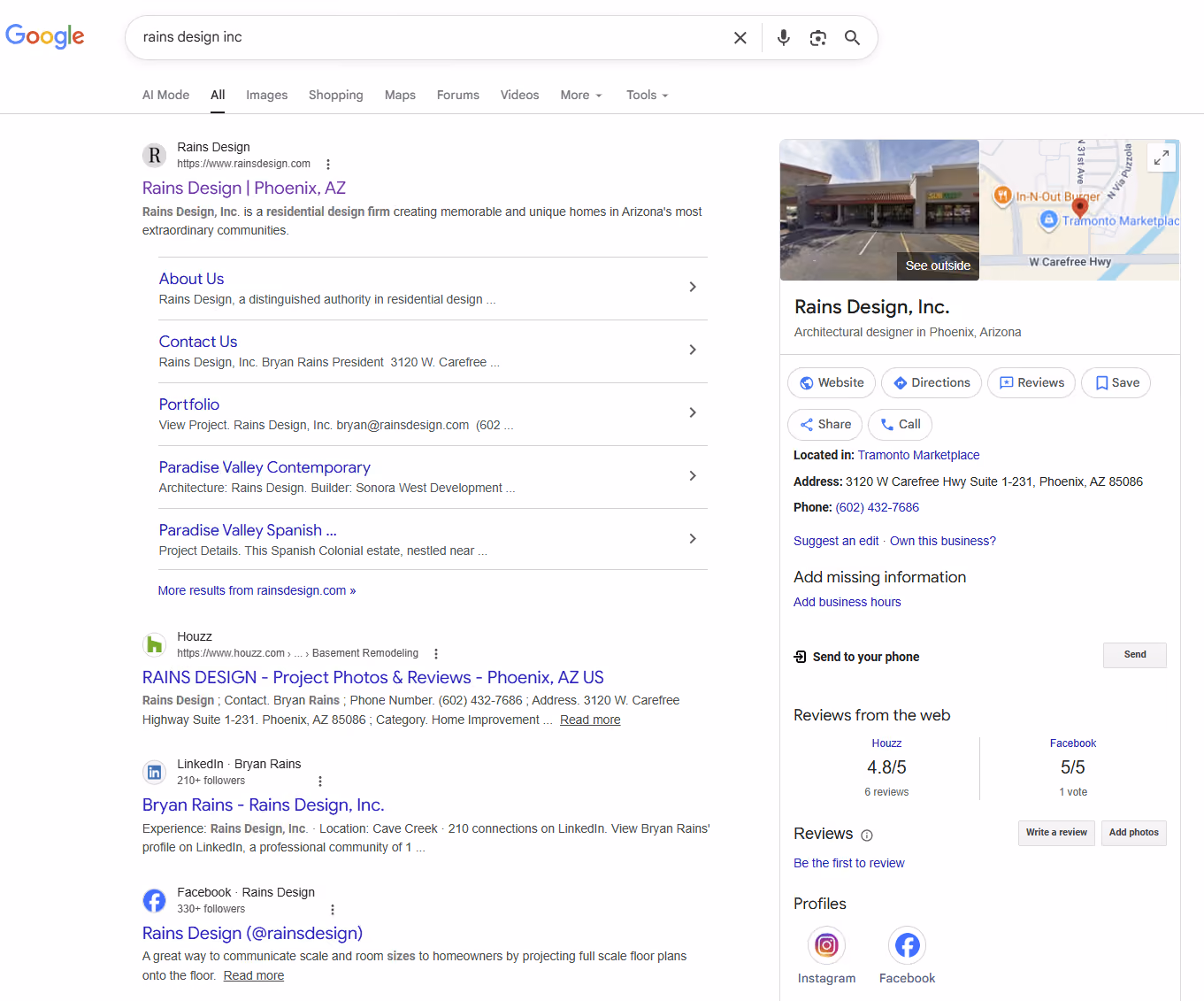The height and width of the screenshot is (1001, 1204).
Task: Click the Reviews info icon
Action: 867,835
